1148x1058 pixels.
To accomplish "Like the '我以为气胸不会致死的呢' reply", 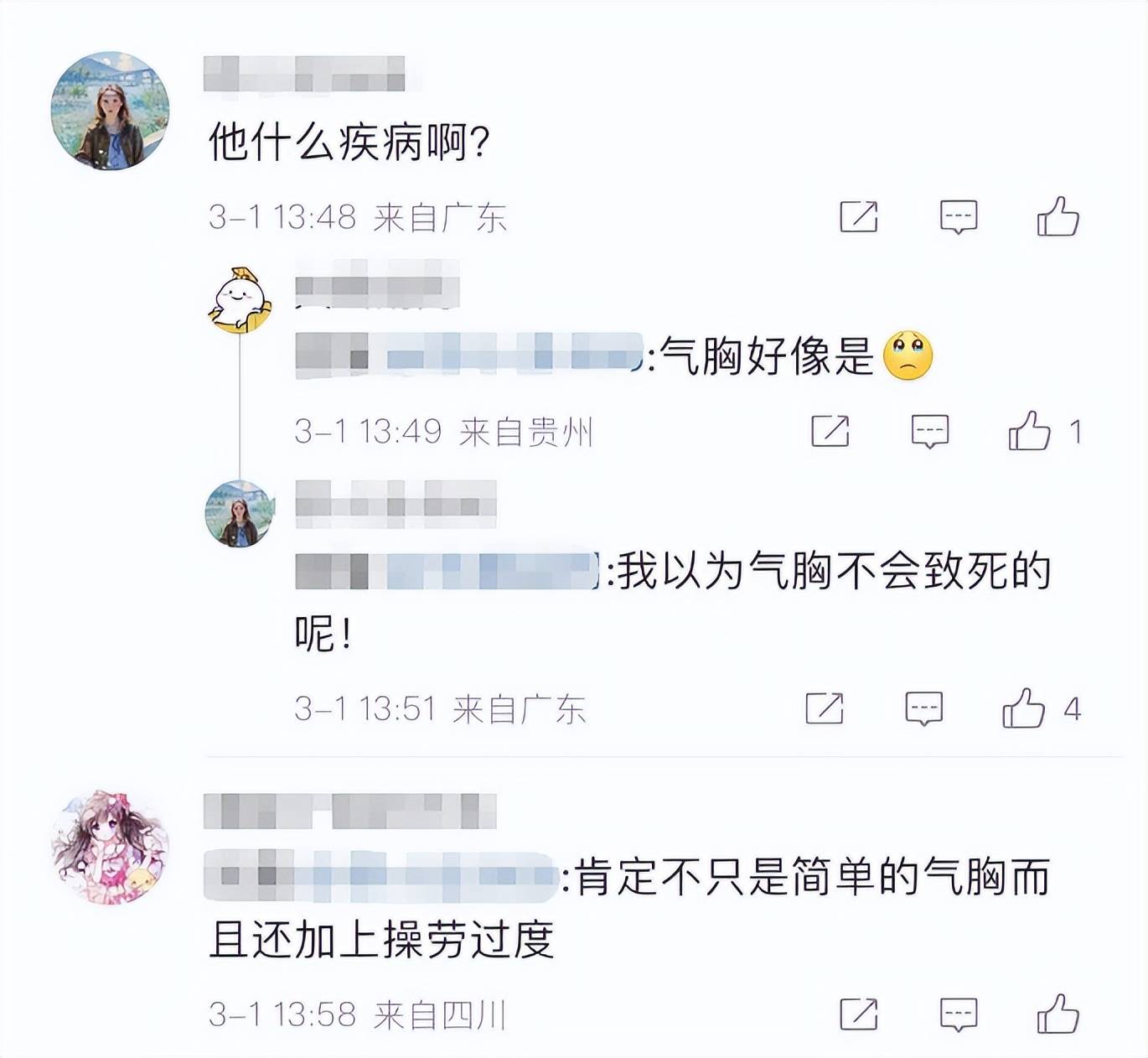I will pyautogui.click(x=1023, y=708).
